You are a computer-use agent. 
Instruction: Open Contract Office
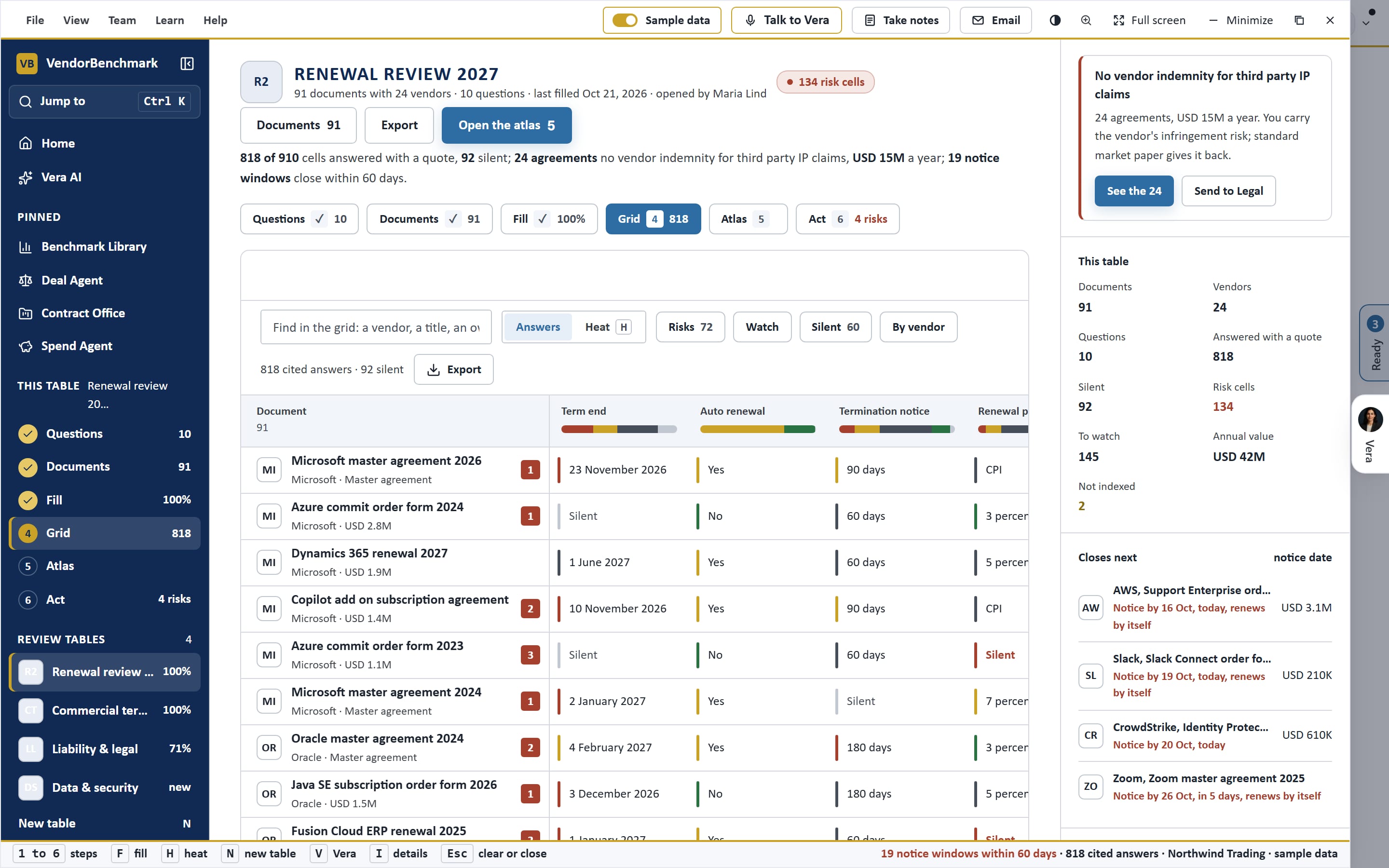(x=105, y=313)
